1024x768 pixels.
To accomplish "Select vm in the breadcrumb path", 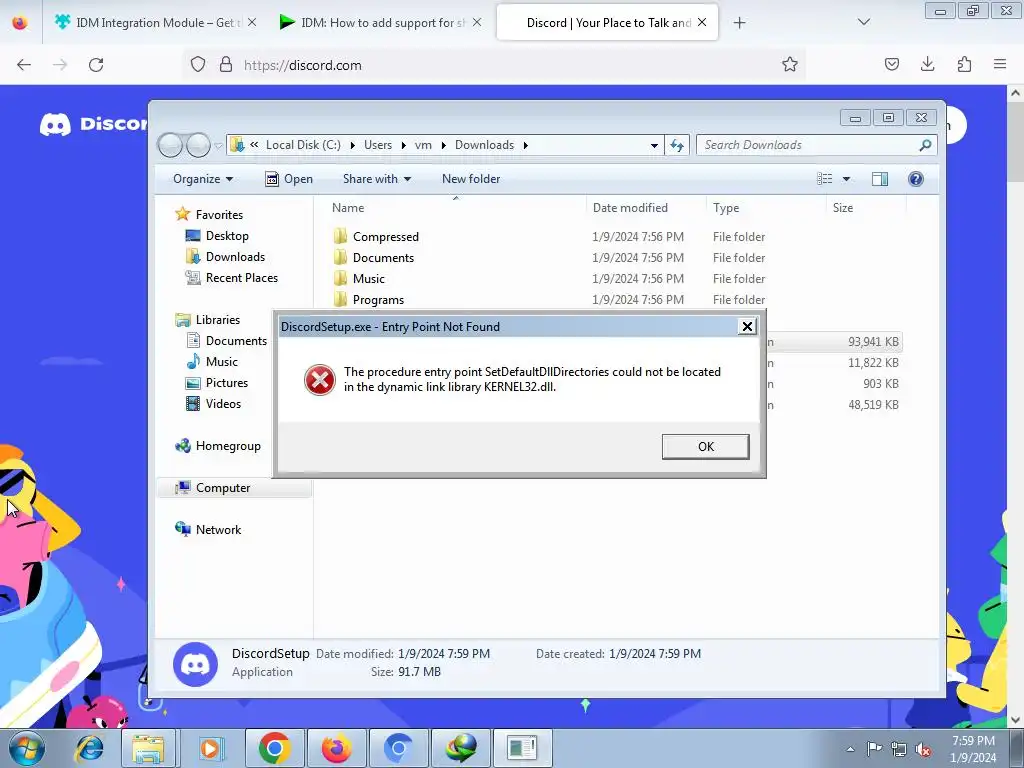I will point(423,145).
